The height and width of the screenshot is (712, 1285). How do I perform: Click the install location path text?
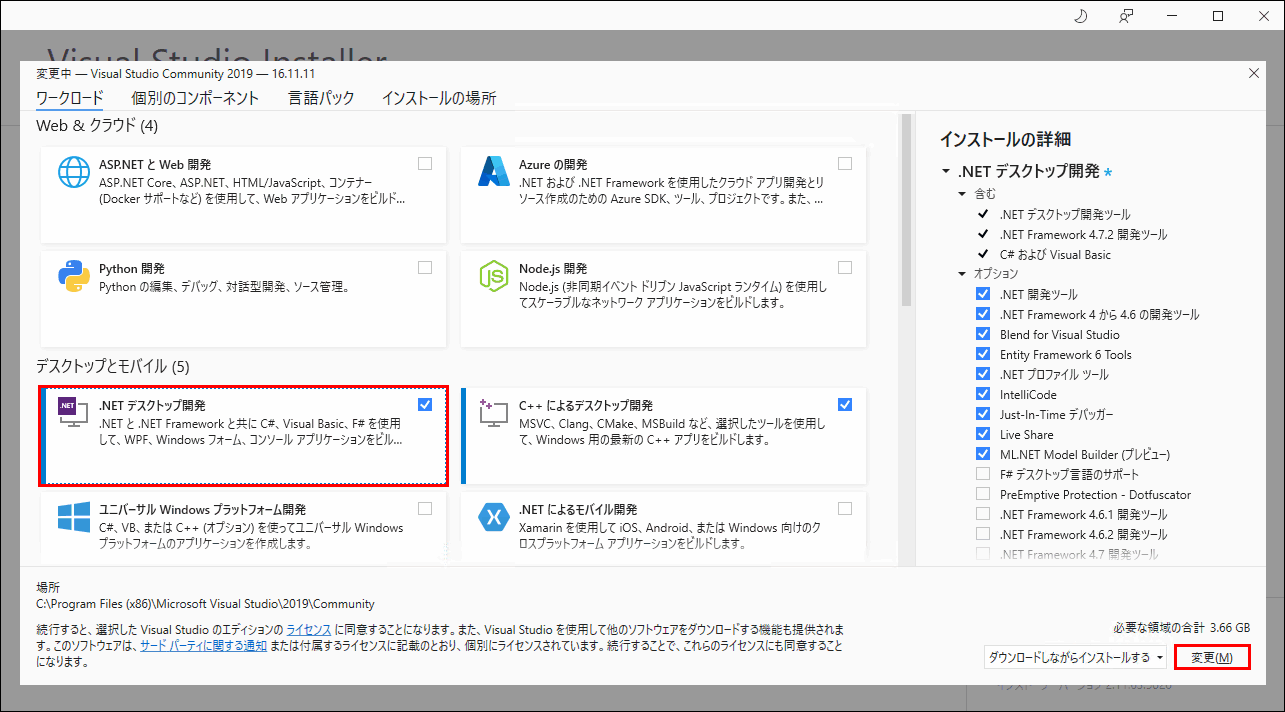(x=205, y=604)
